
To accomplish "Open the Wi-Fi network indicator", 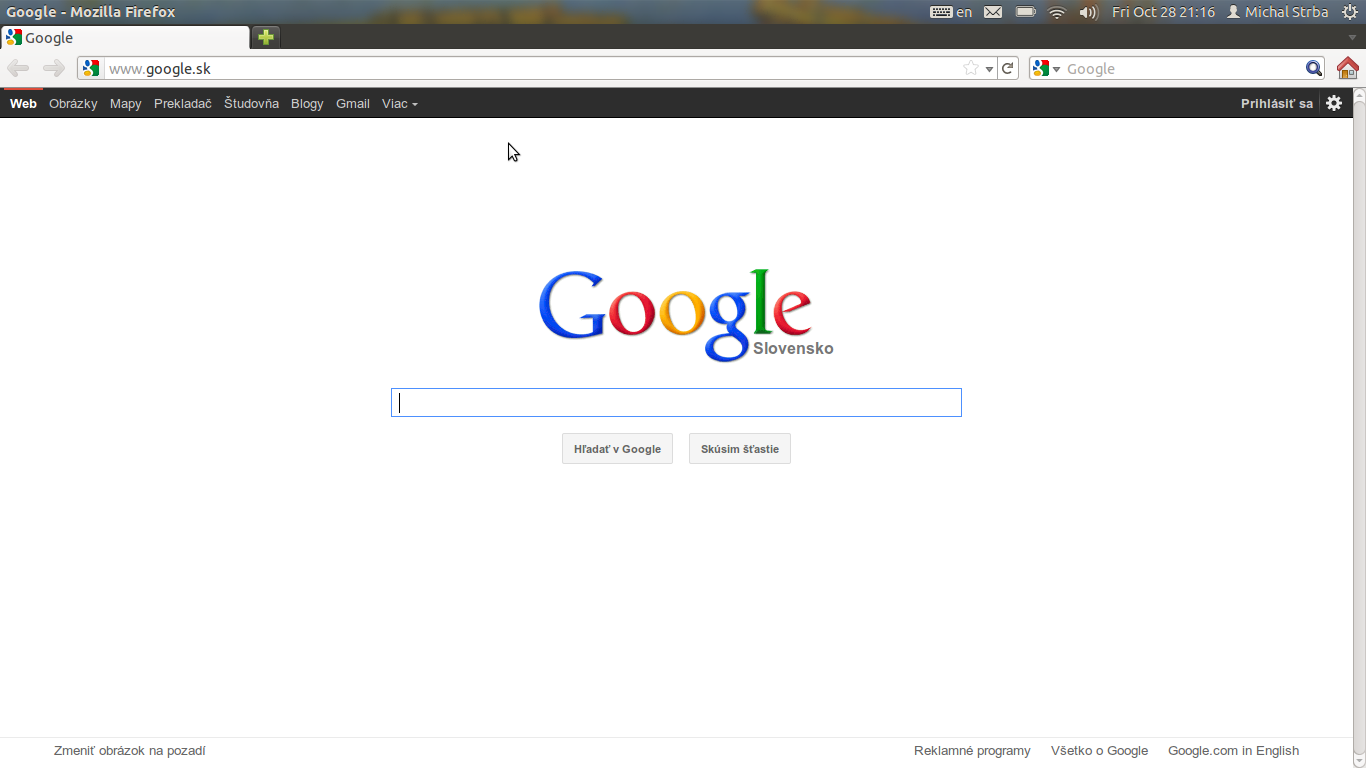I will pyautogui.click(x=1057, y=12).
